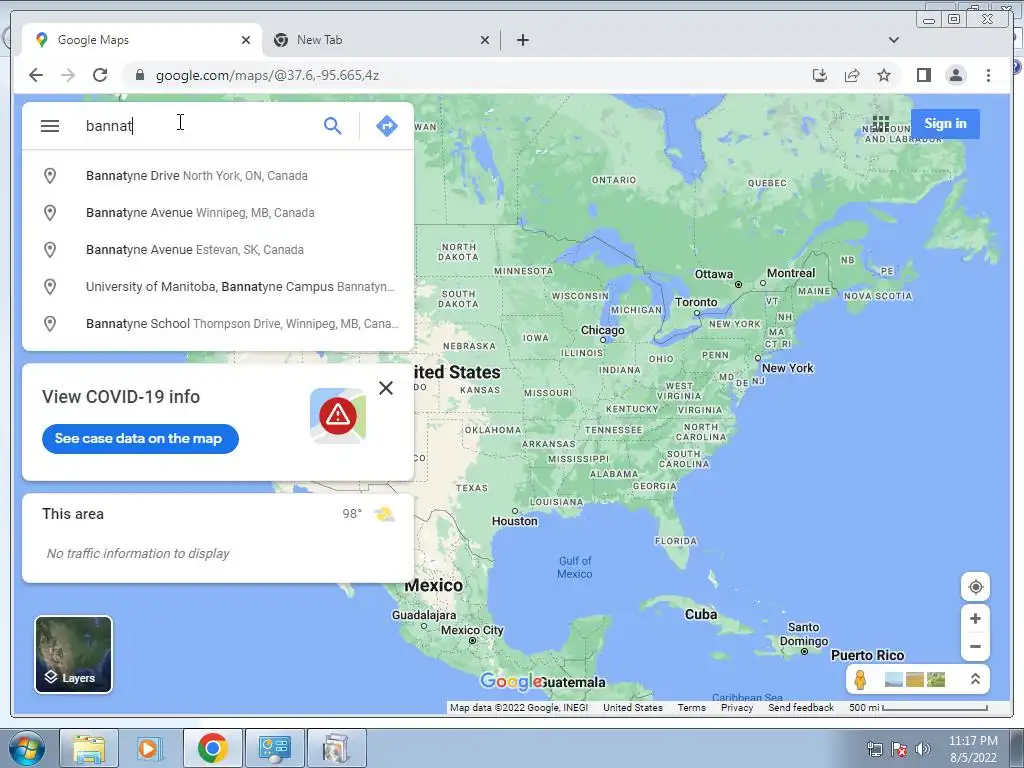Open Windows Explorer from taskbar
Viewport: 1024px width, 768px height.
pyautogui.click(x=89, y=748)
